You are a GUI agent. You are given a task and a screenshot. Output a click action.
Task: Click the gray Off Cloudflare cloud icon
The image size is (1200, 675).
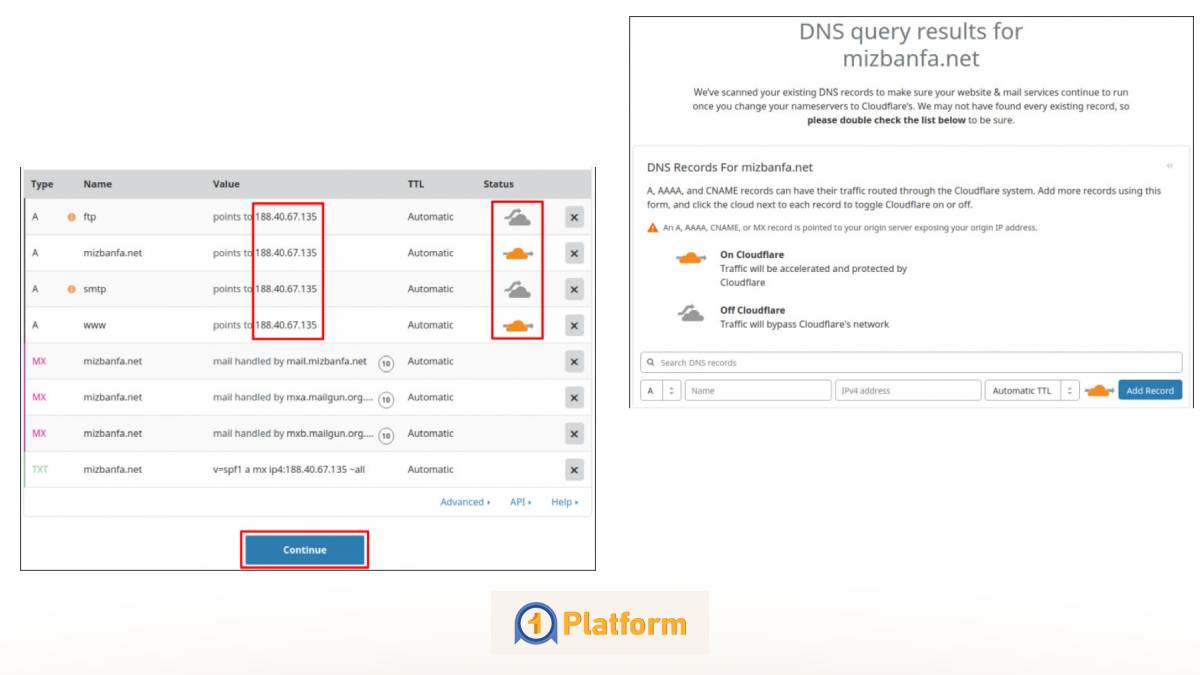689,314
